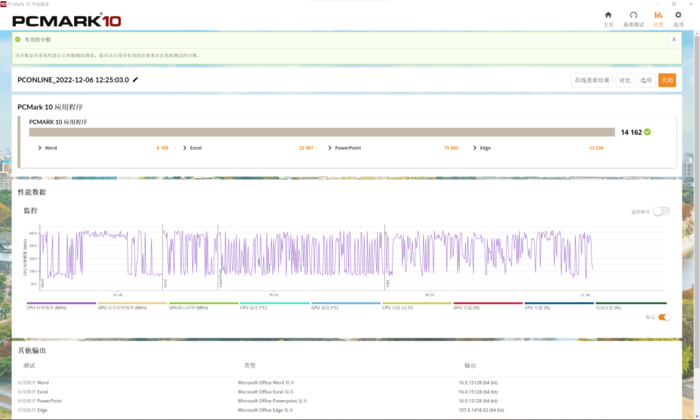The height and width of the screenshot is (420, 700).
Task: Click Edge version 107.0.1418.62 value
Action: 481,410
